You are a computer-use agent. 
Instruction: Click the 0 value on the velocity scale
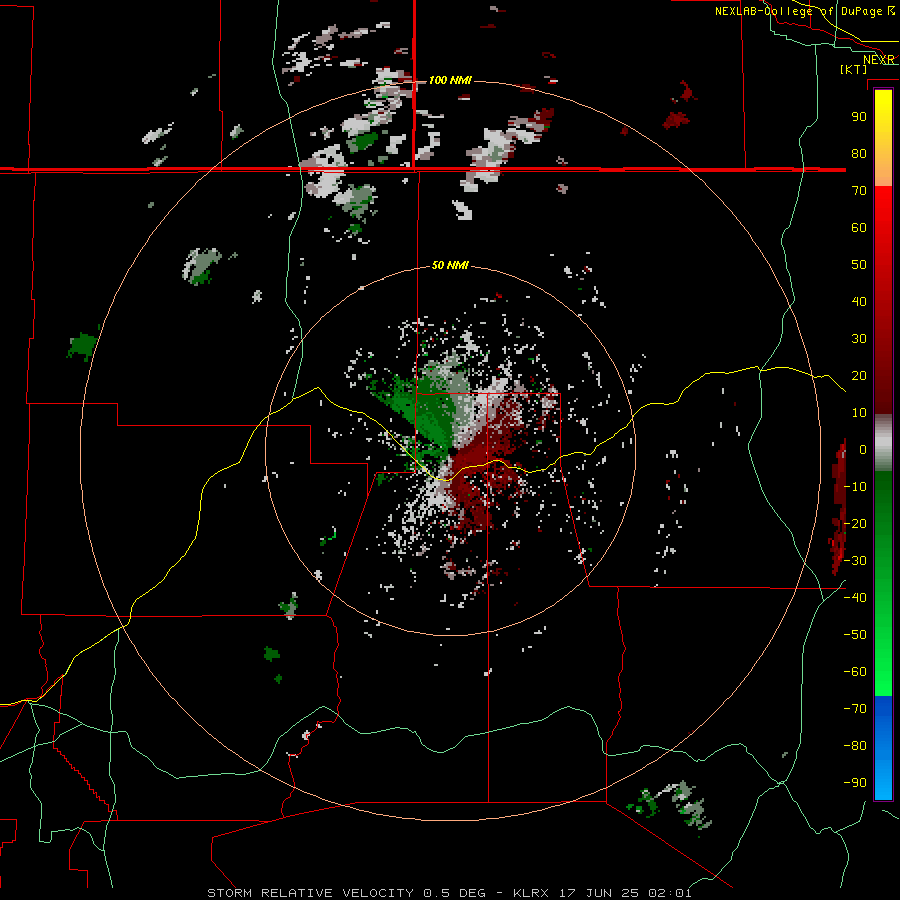(863, 449)
